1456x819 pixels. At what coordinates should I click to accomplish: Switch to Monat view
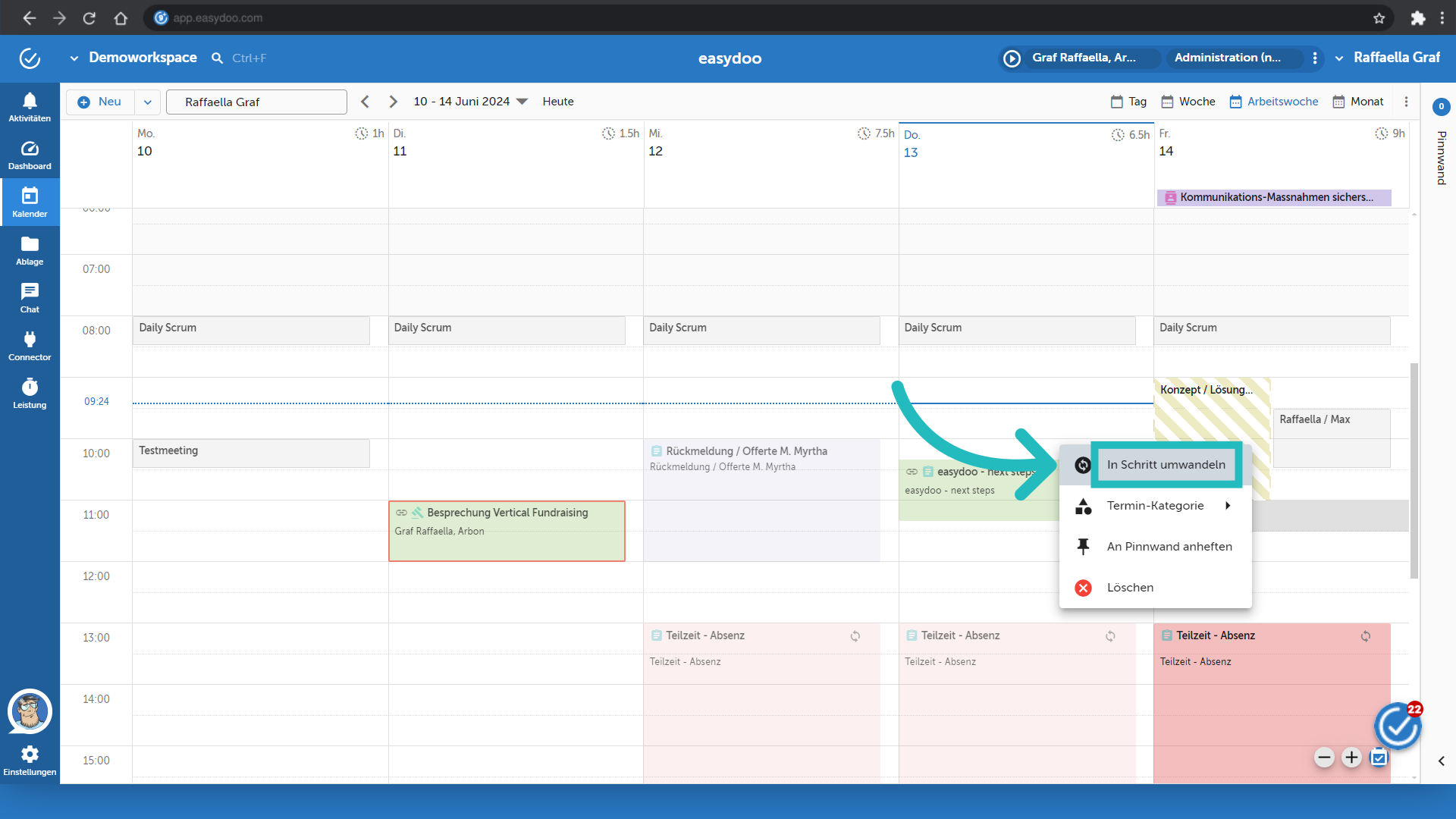tap(1358, 102)
